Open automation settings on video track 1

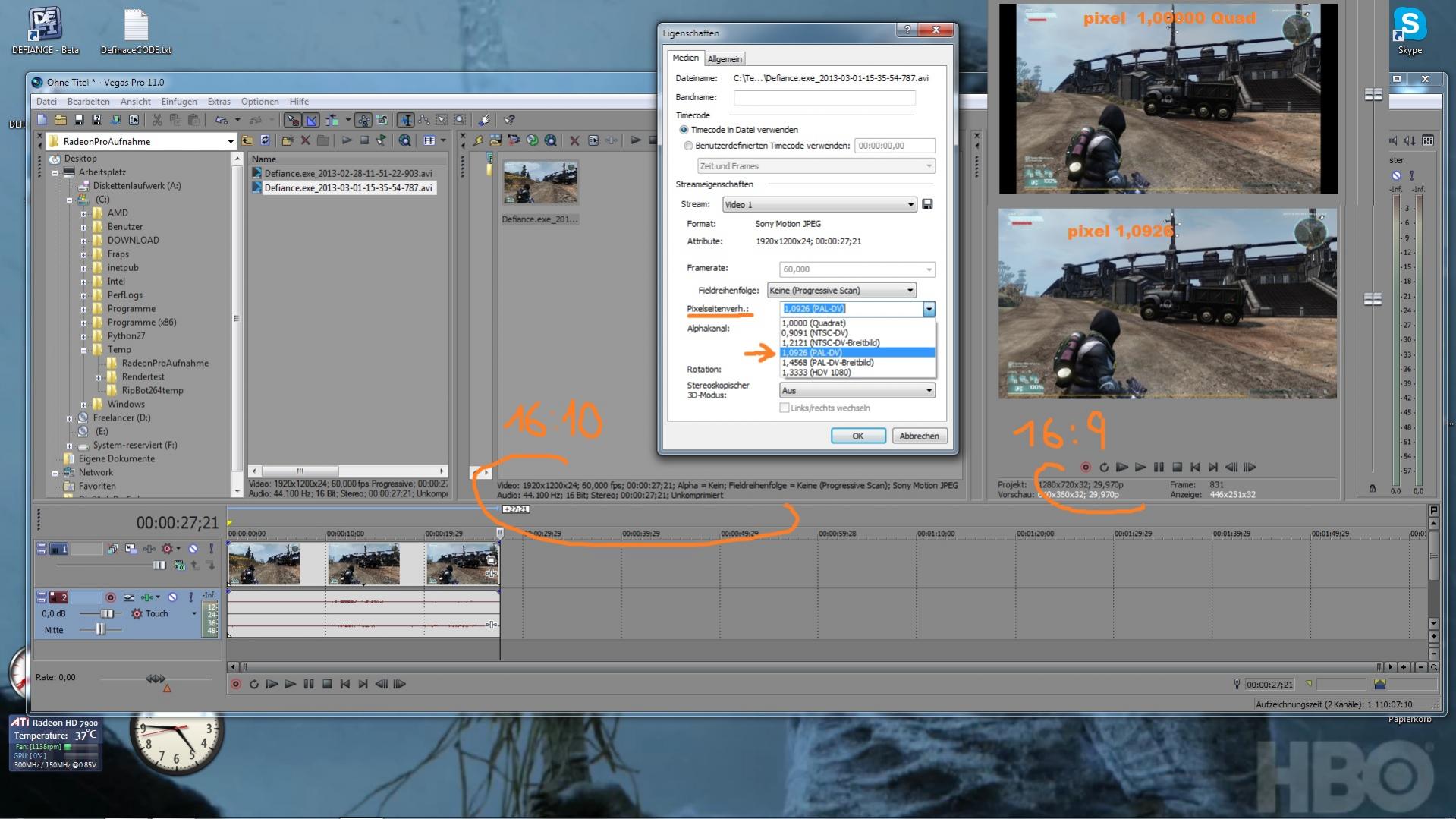(x=168, y=549)
